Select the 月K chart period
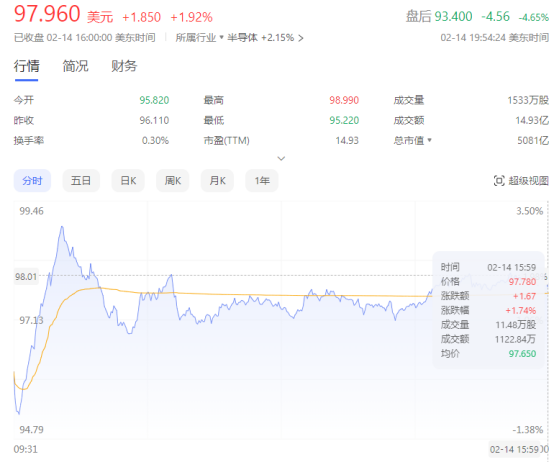The height and width of the screenshot is (462, 554). (x=217, y=181)
